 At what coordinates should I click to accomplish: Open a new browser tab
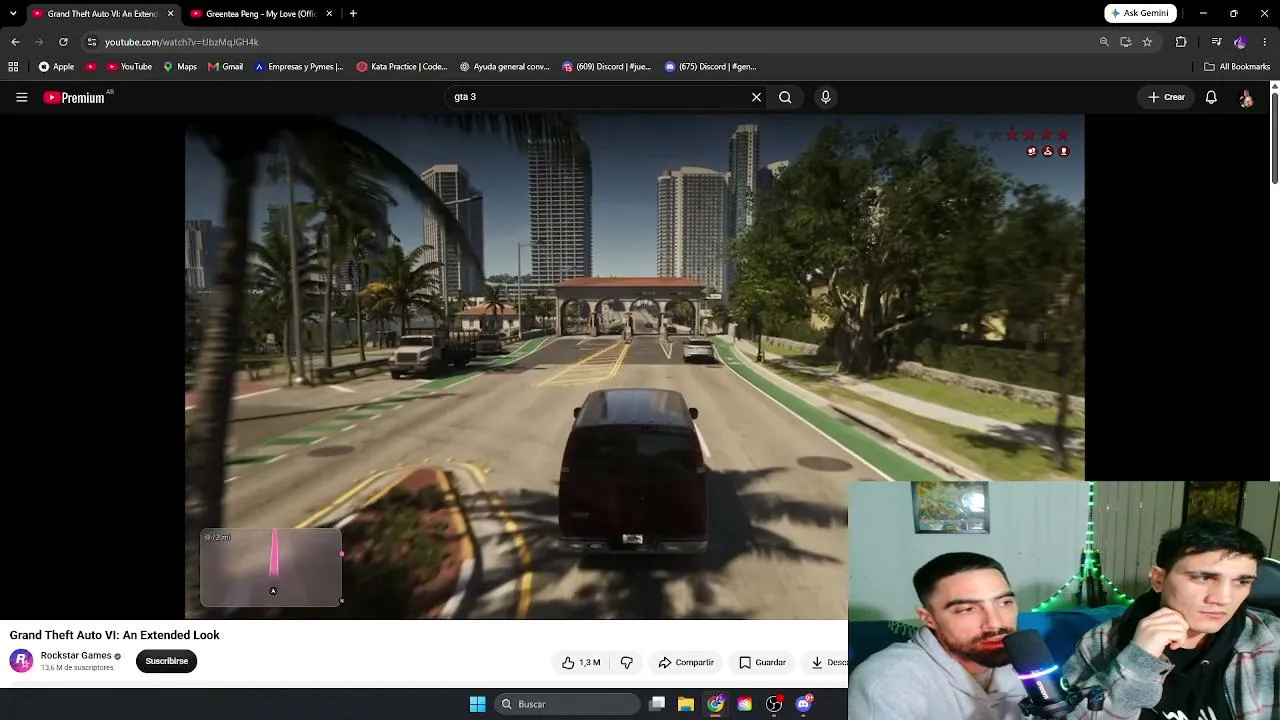click(353, 14)
